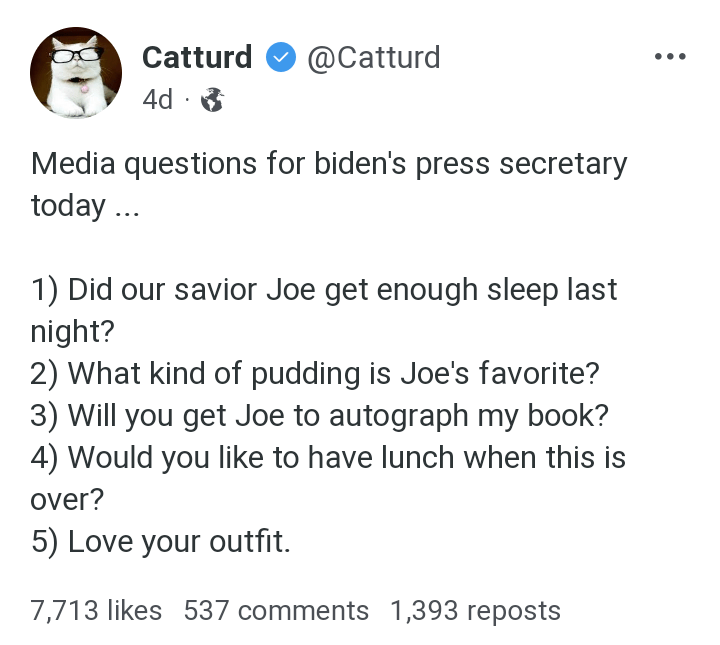
Task: Click the 'Love your outfit.' line
Action: (x=161, y=541)
